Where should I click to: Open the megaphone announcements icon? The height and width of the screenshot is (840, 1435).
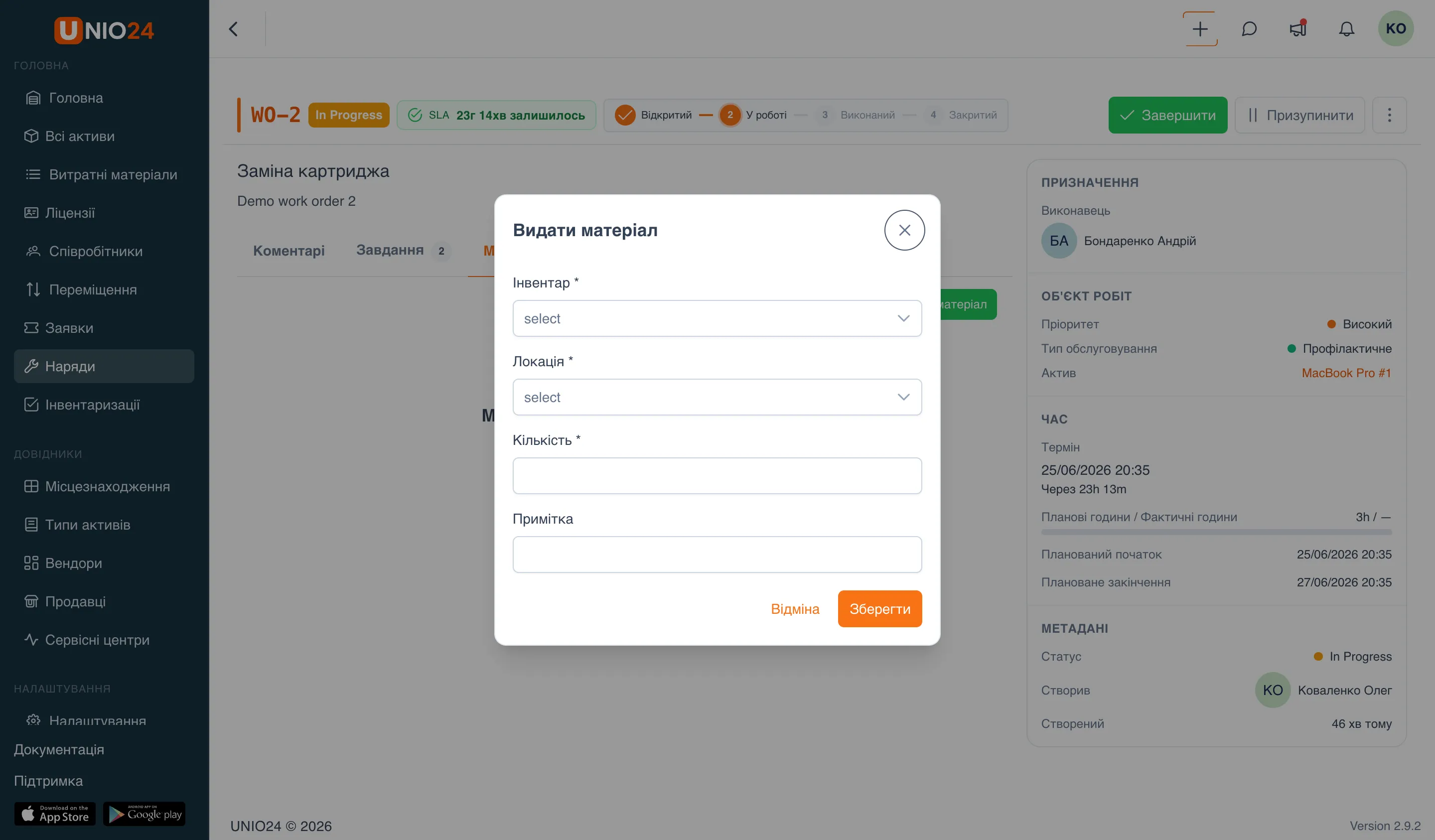(x=1298, y=28)
